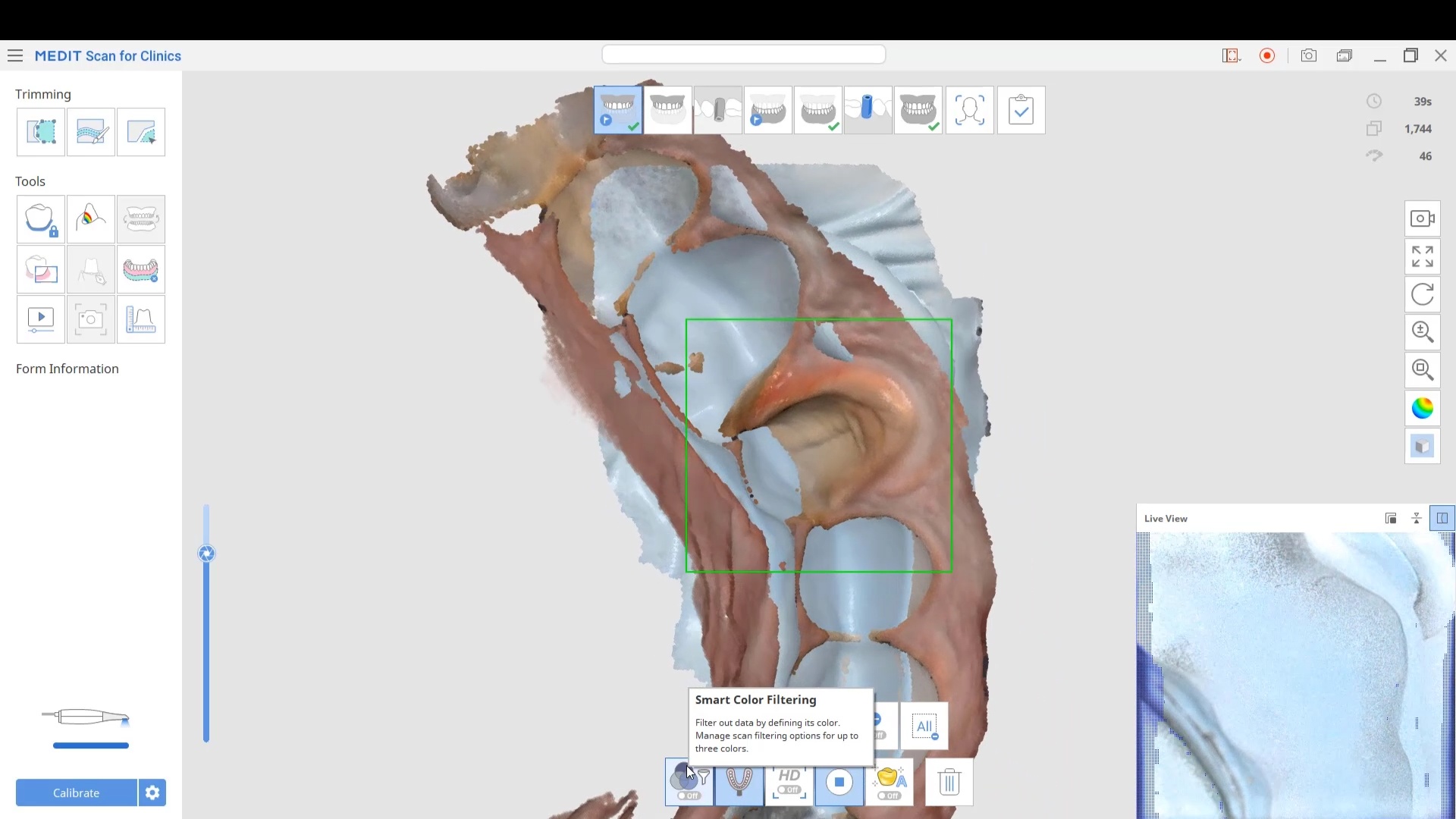1456x819 pixels.
Task: Select the brush selection trimming tool
Action: tap(91, 132)
